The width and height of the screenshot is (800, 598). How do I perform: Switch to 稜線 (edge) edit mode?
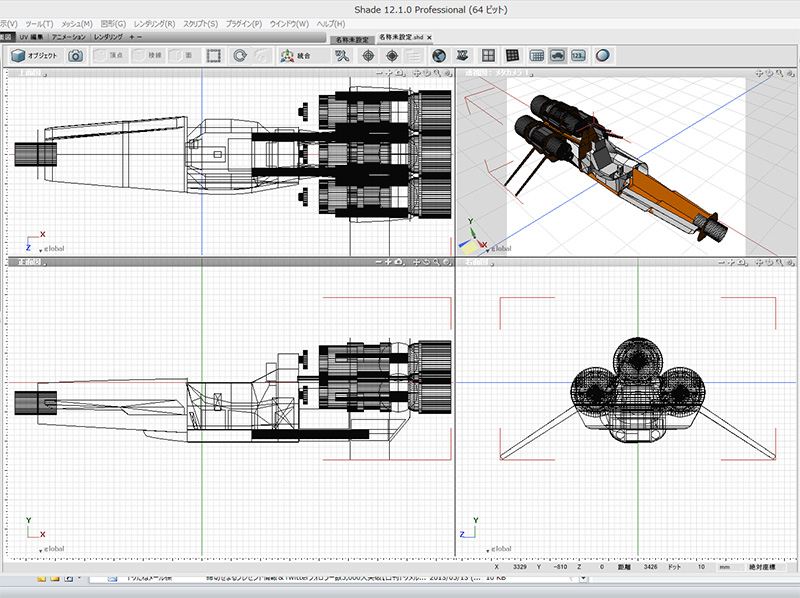[148, 56]
